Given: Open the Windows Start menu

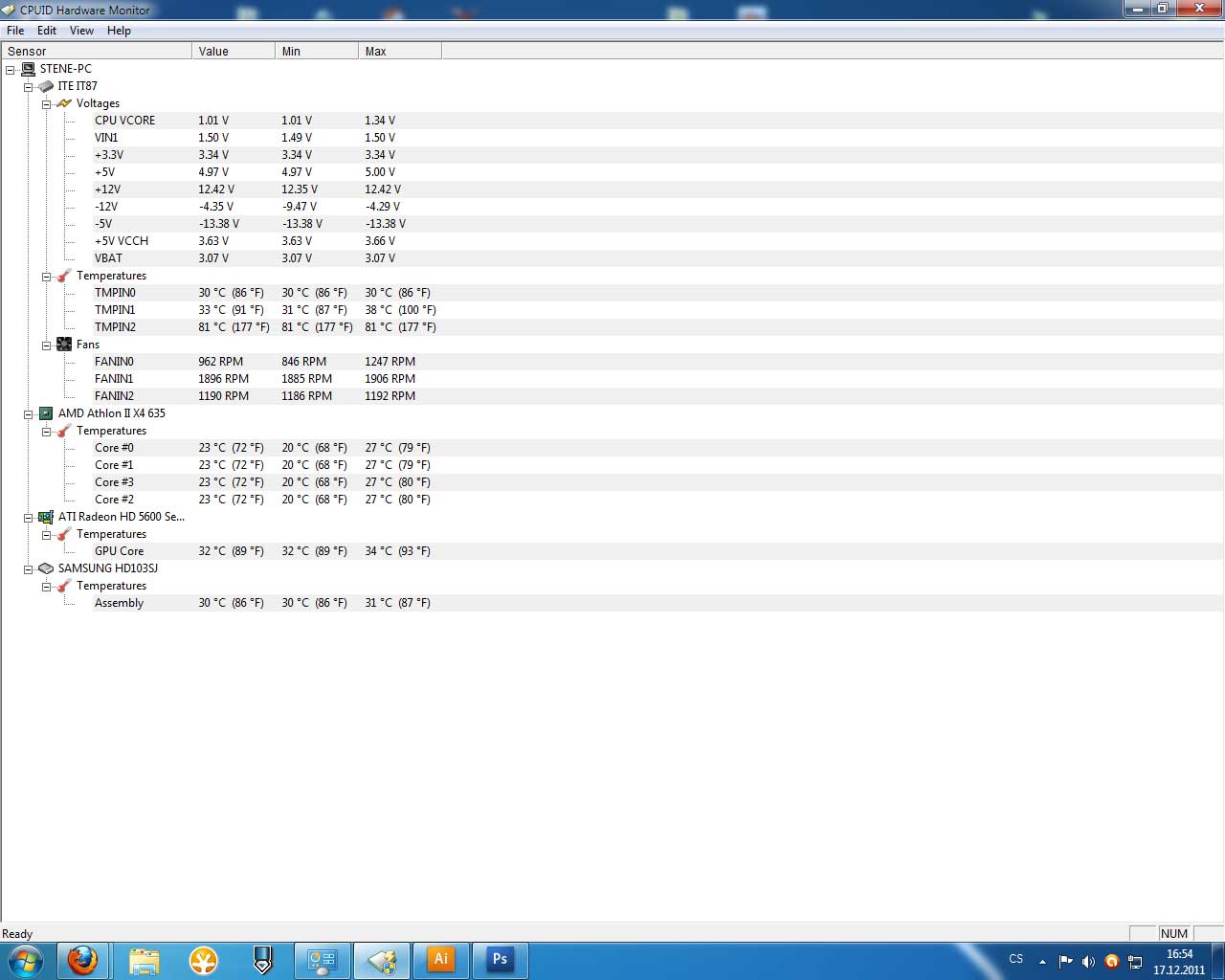Looking at the screenshot, I should click(x=25, y=961).
